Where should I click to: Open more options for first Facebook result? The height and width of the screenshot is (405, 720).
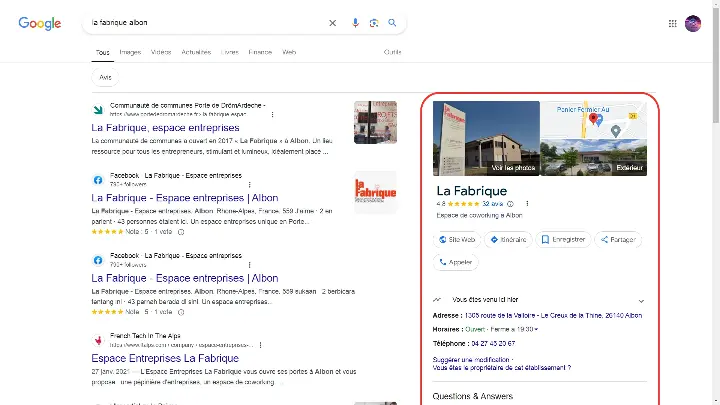[249, 185]
